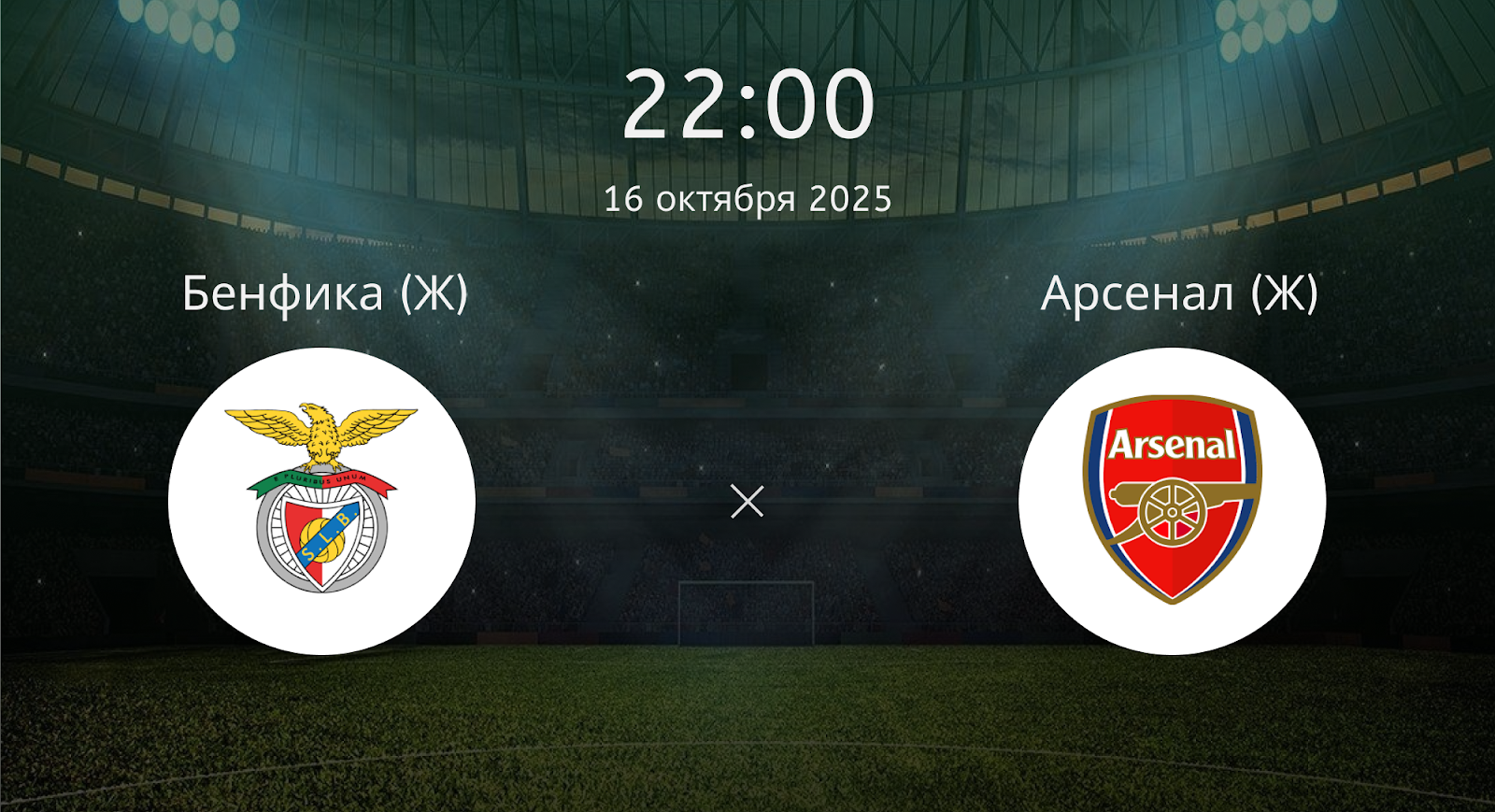Screen dimensions: 1495x812
Task: Click the (Ж) marker next to Арсенал
Action: (1285, 293)
